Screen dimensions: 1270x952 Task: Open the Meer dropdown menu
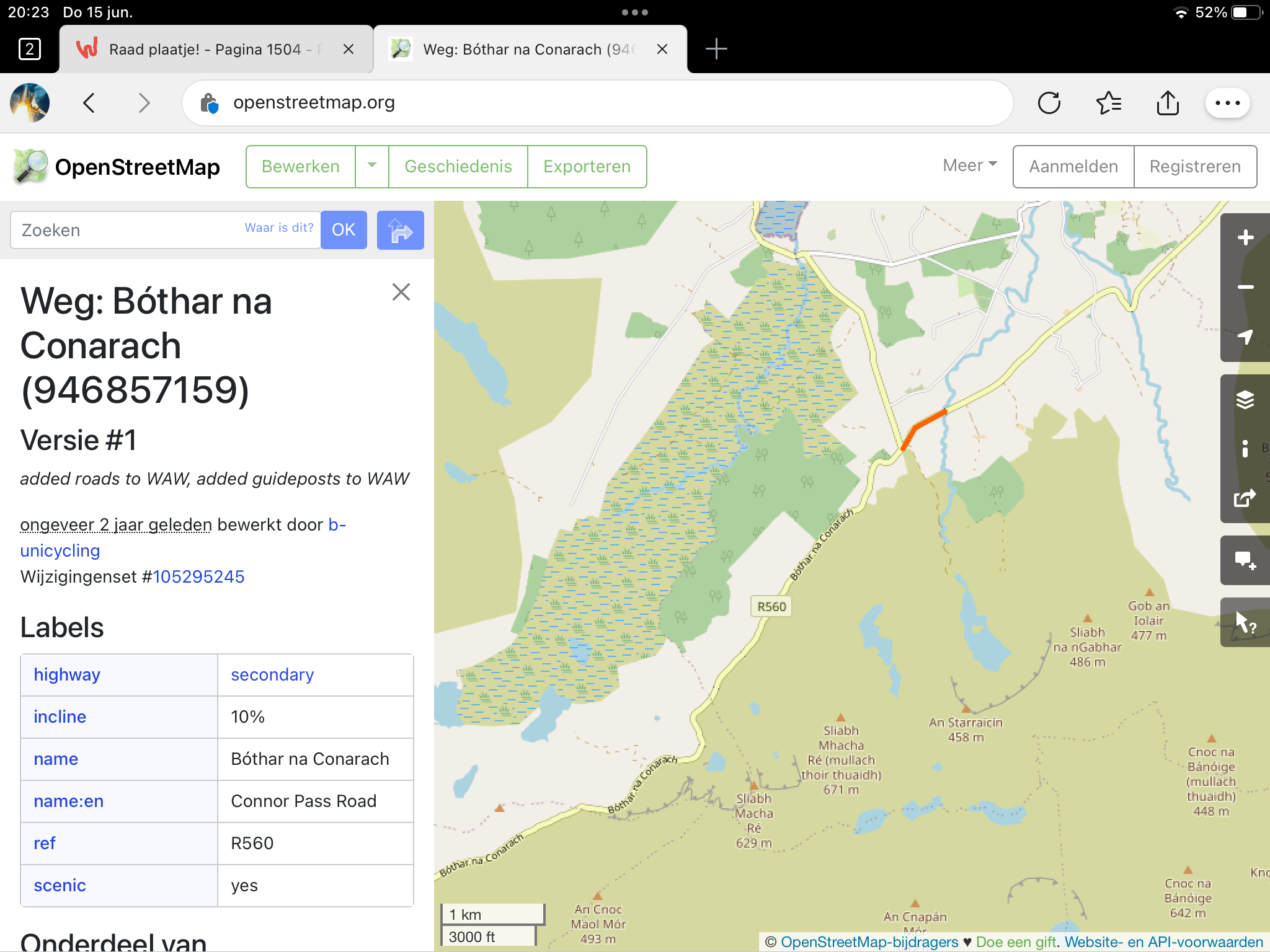969,165
